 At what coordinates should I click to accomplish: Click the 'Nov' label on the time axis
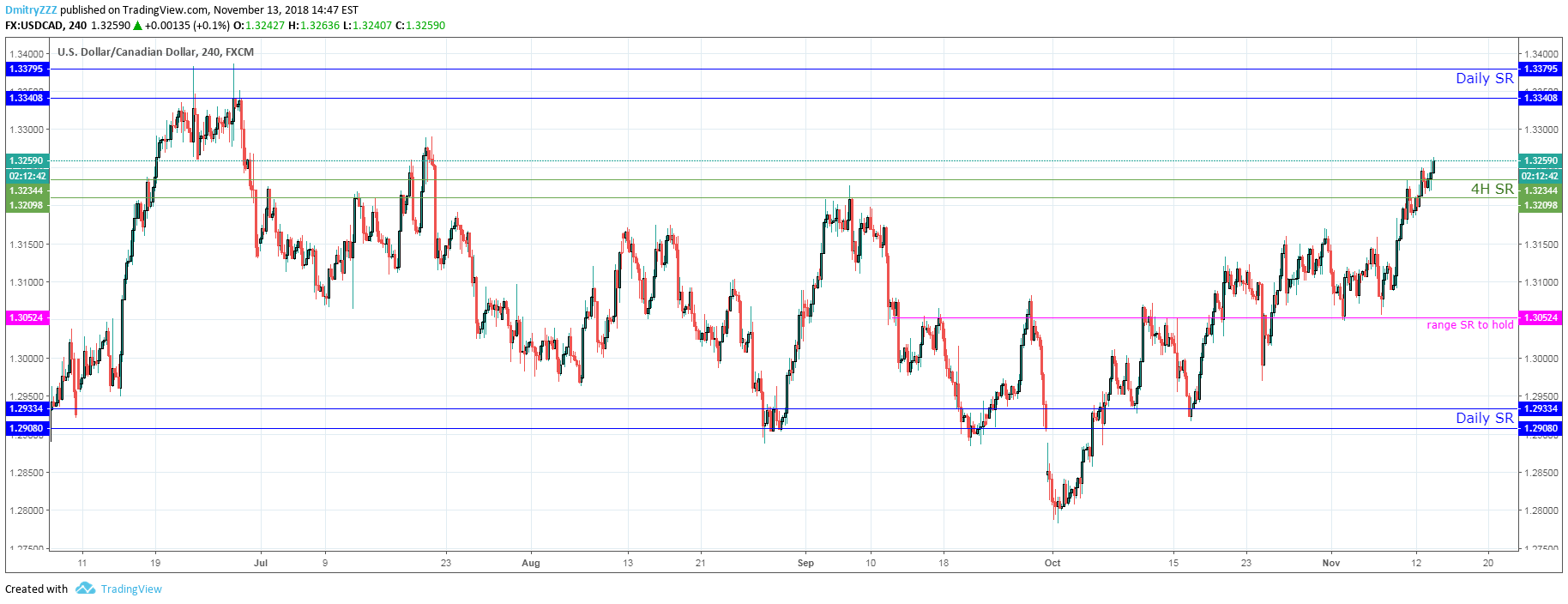pos(1331,563)
